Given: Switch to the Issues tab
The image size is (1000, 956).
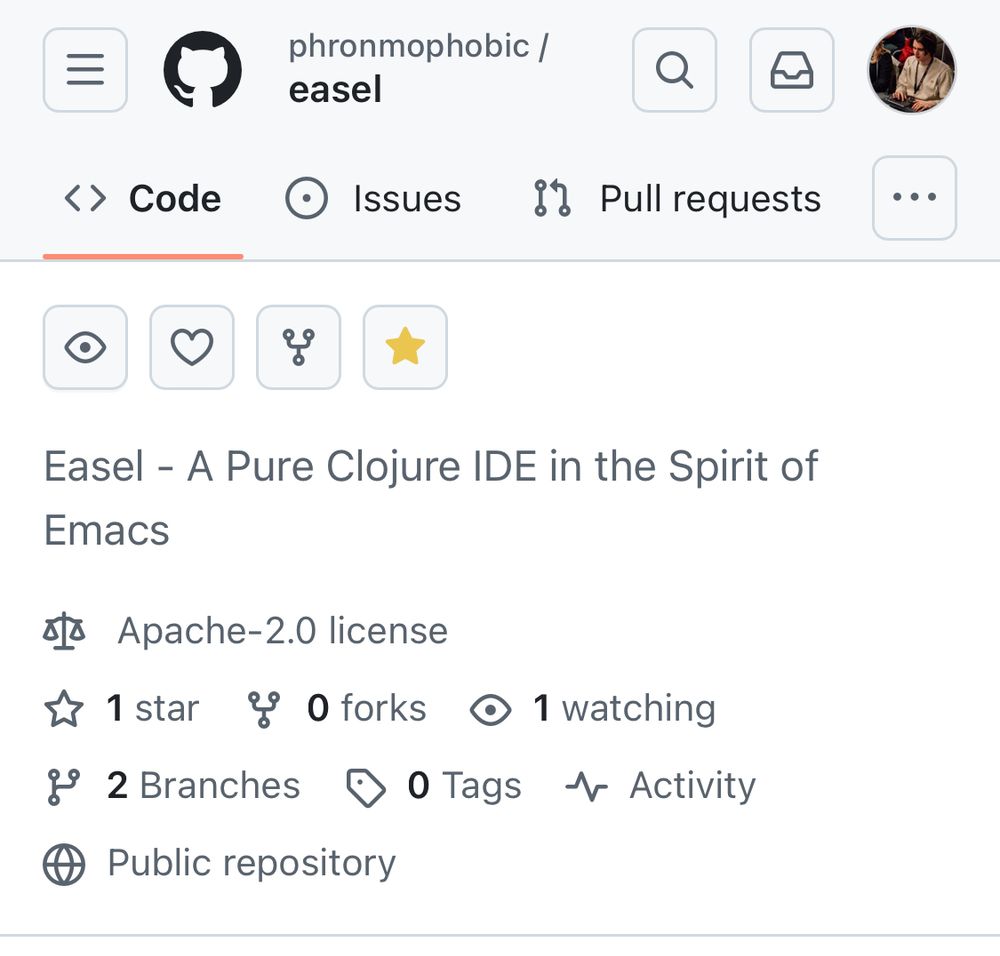Looking at the screenshot, I should pyautogui.click(x=373, y=198).
